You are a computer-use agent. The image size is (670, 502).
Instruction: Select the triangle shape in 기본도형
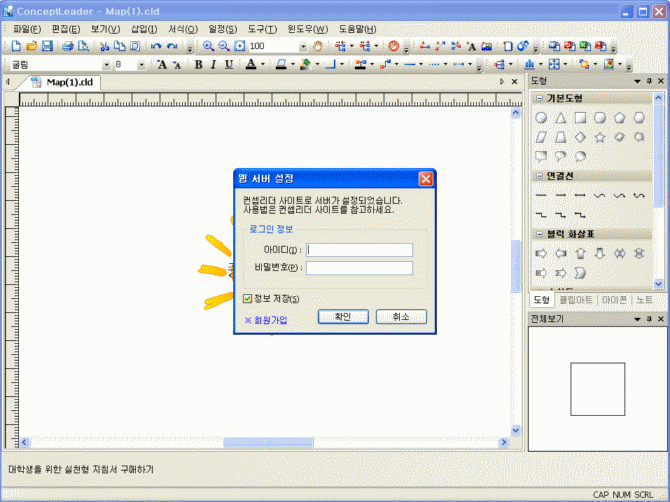561,118
